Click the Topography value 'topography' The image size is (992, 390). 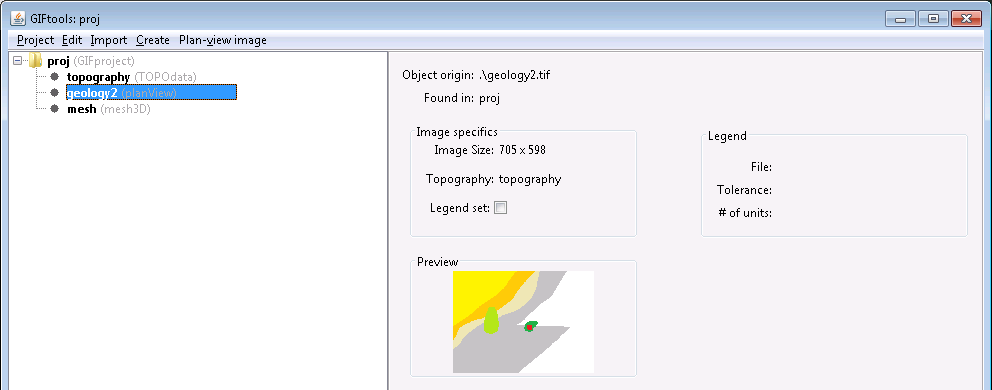coord(530,179)
